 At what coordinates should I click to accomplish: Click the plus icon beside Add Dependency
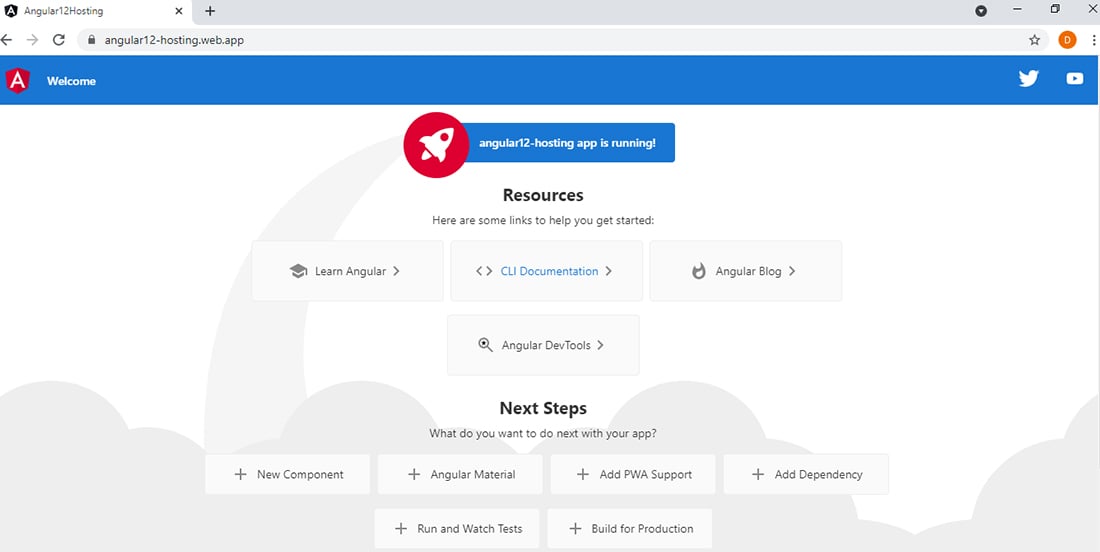pos(758,474)
